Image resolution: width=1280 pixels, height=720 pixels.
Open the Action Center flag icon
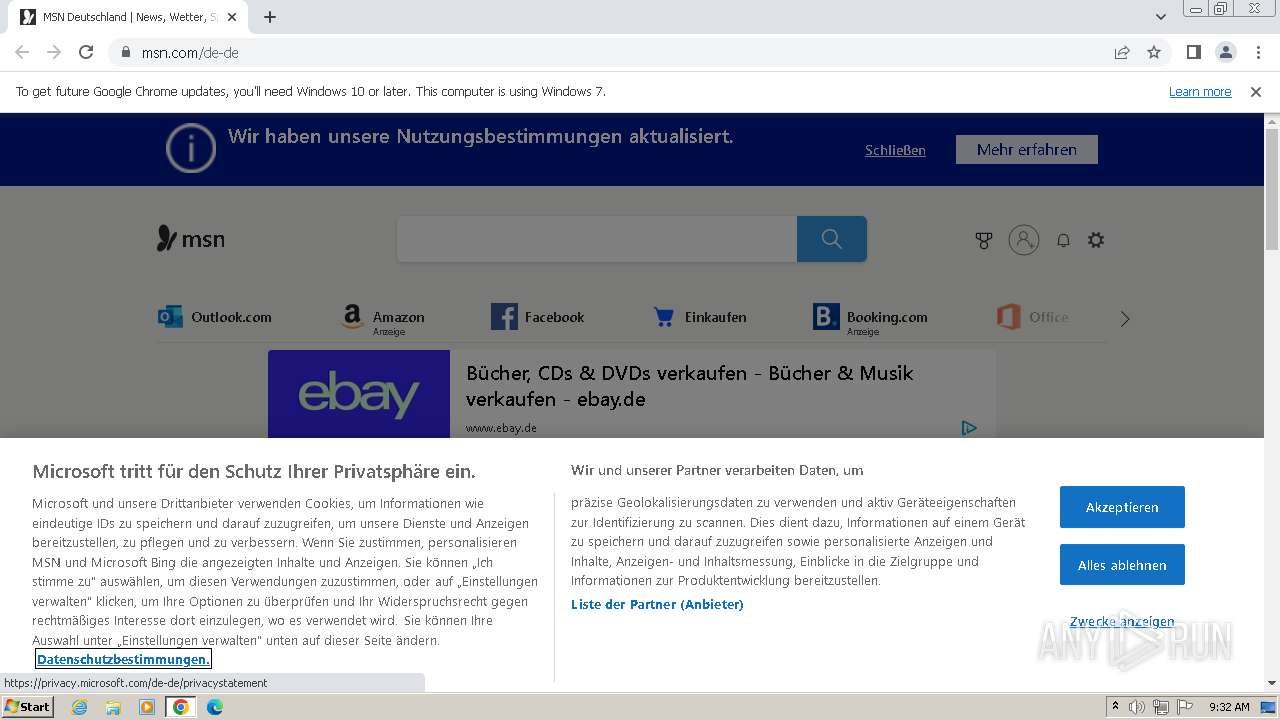1183,707
